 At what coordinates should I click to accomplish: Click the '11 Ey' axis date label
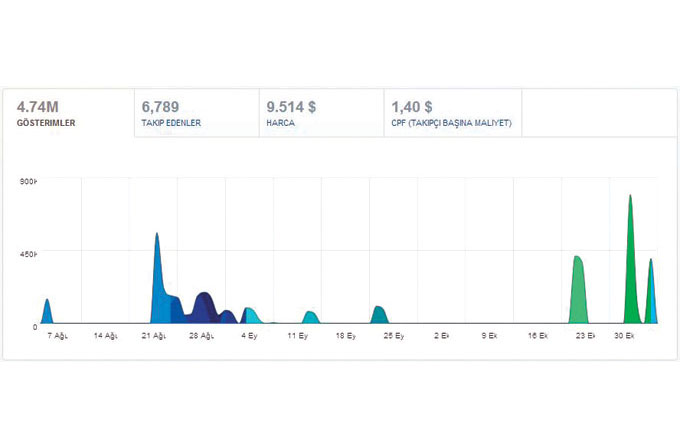tap(298, 336)
